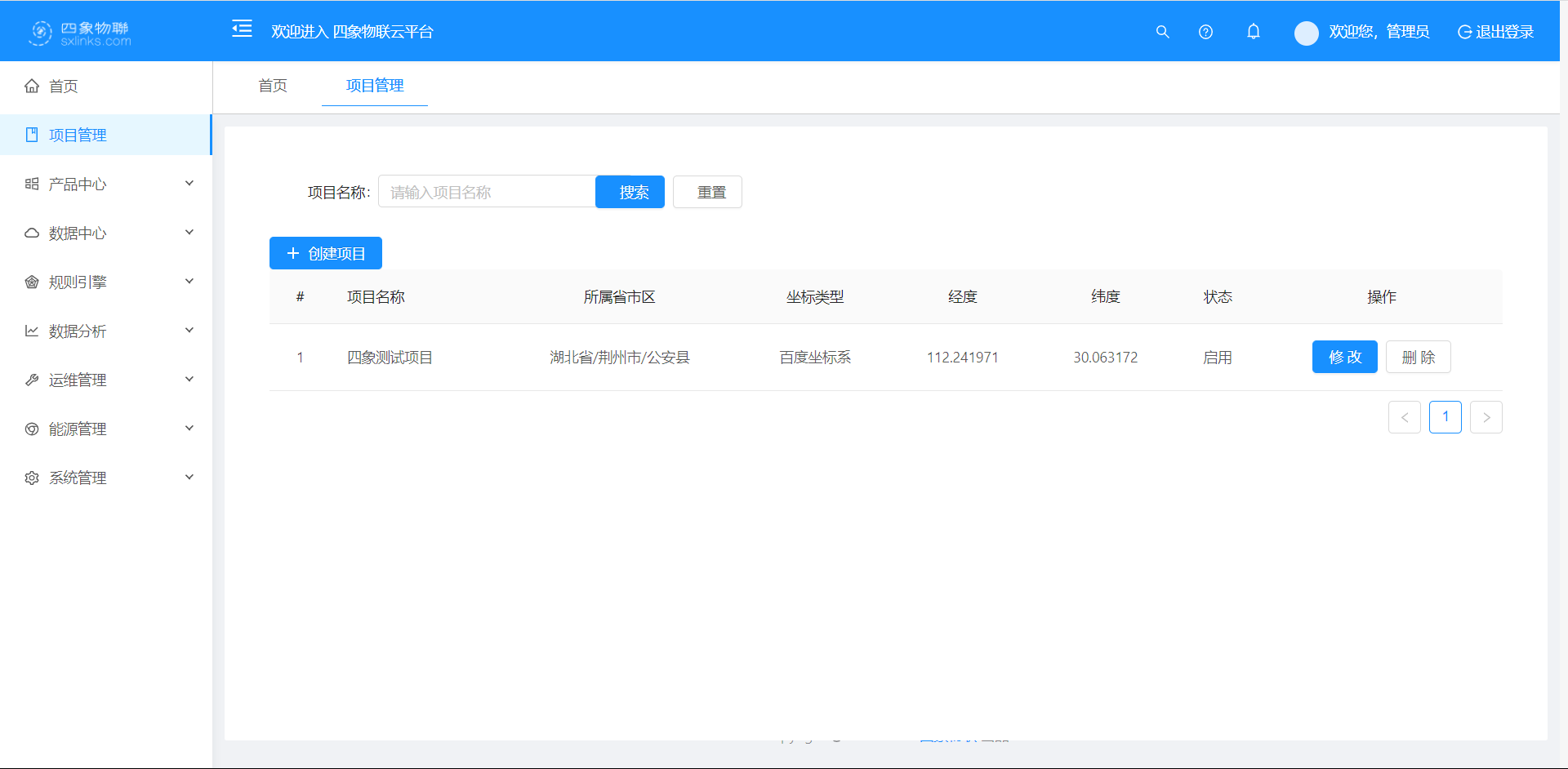Go to next page with the pagination arrow
Screen dimensions: 1568x769
pyautogui.click(x=1486, y=416)
